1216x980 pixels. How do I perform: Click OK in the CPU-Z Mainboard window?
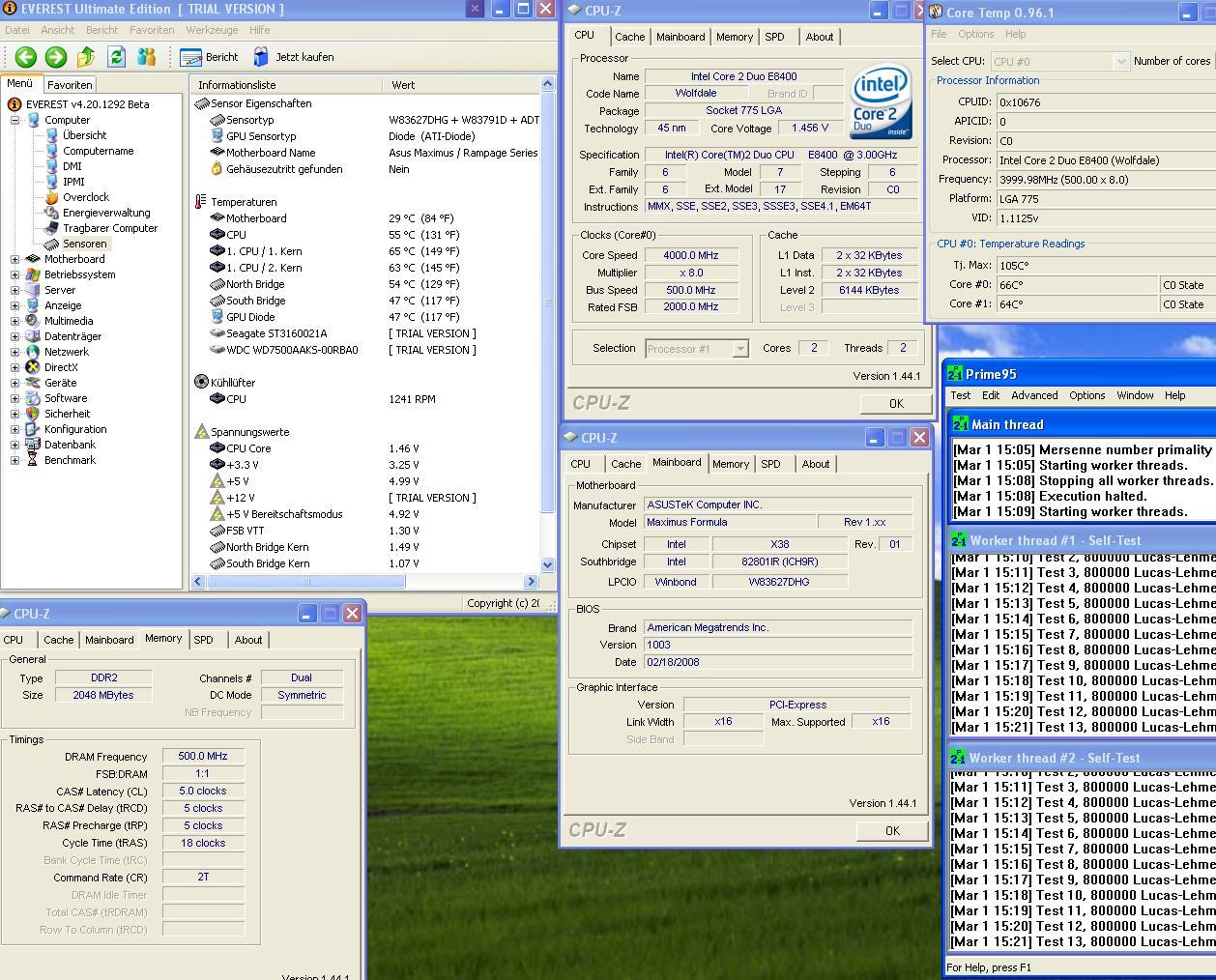point(891,830)
